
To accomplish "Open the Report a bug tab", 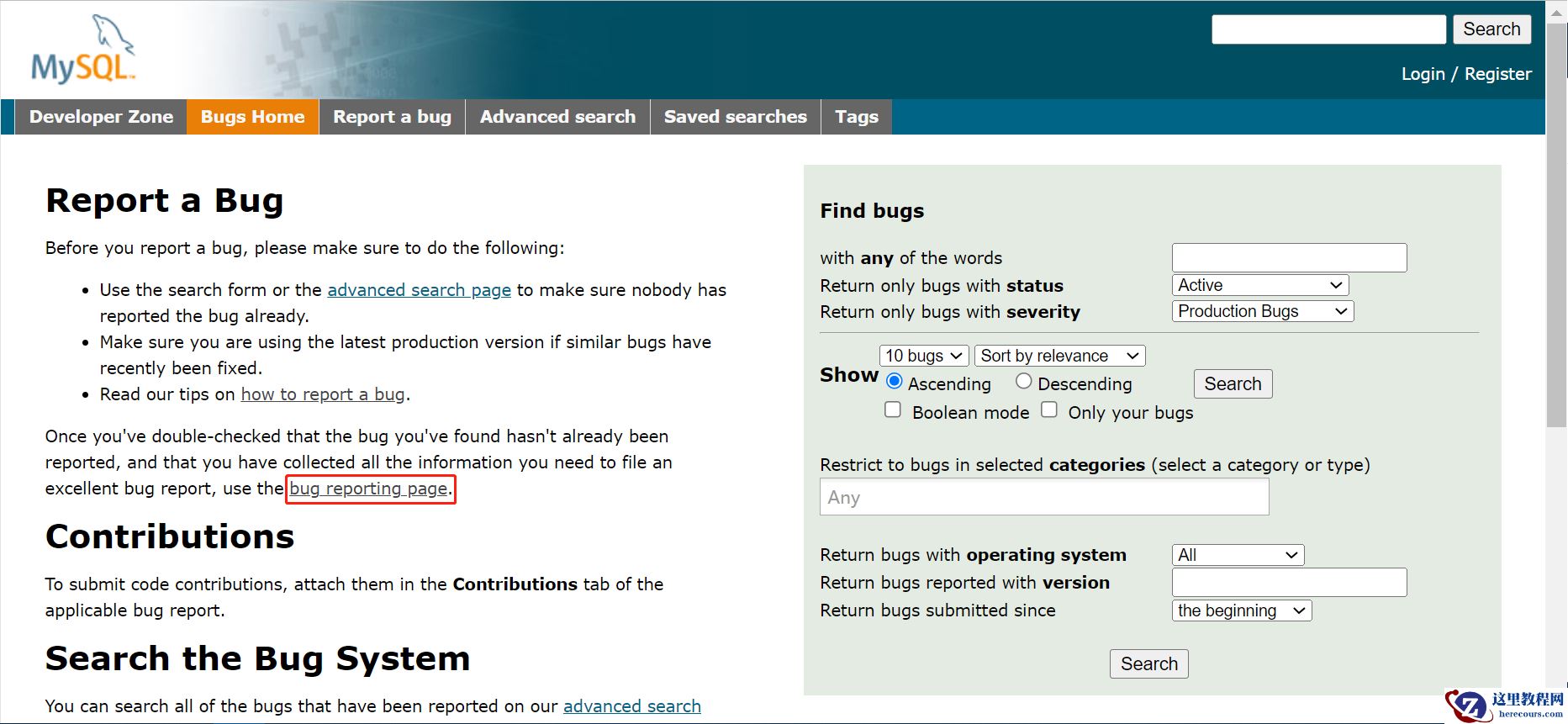I will click(x=392, y=117).
